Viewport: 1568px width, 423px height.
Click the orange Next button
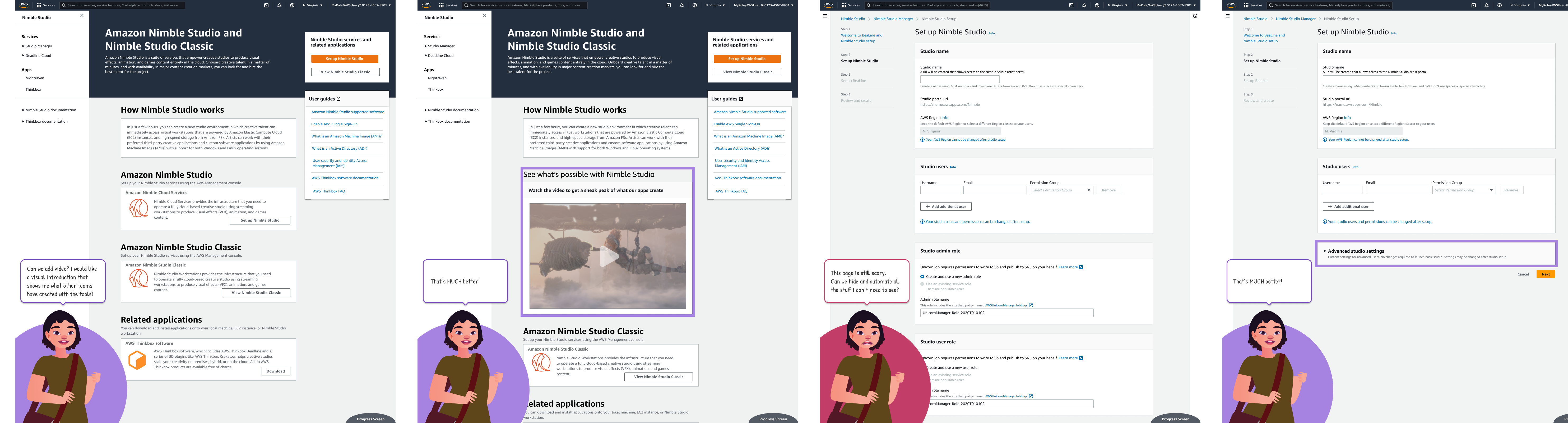pyautogui.click(x=1546, y=274)
